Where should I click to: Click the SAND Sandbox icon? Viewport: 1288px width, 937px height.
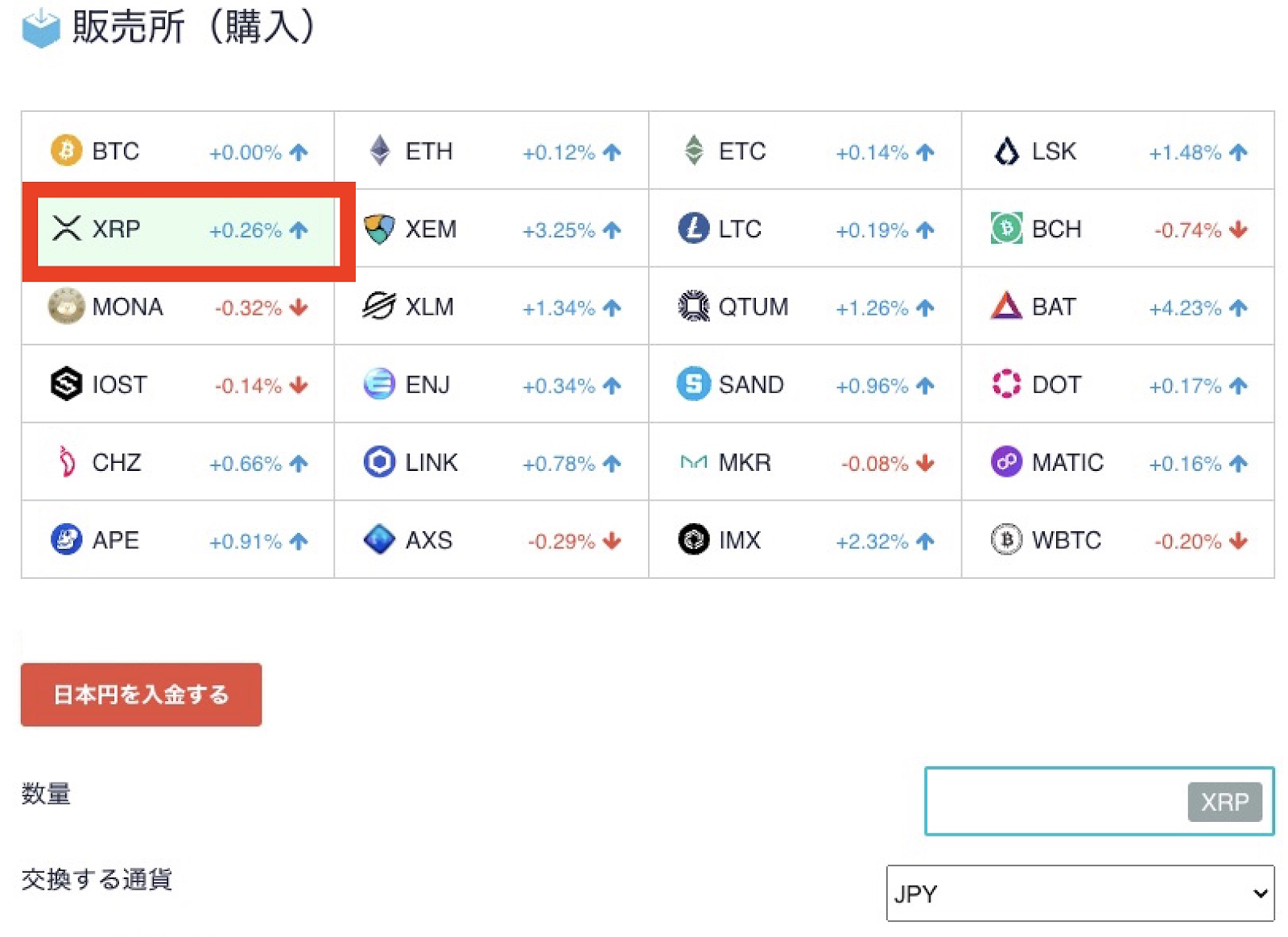pos(693,384)
